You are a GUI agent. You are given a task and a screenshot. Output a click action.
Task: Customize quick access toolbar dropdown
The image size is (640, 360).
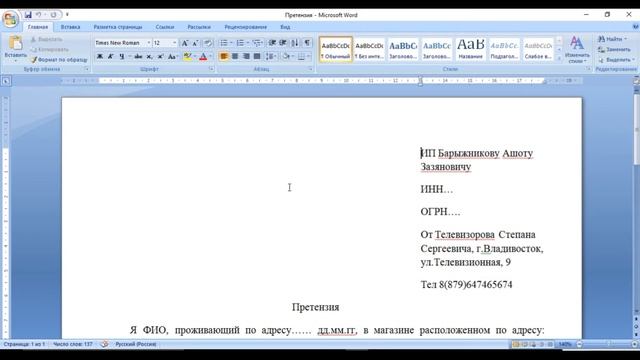(67, 15)
